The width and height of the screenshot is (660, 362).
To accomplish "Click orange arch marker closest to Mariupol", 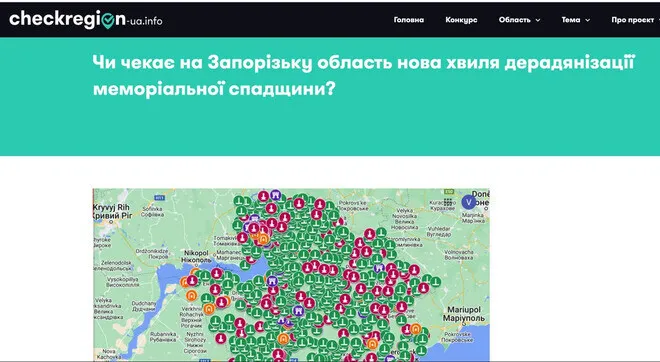I will click(416, 329).
